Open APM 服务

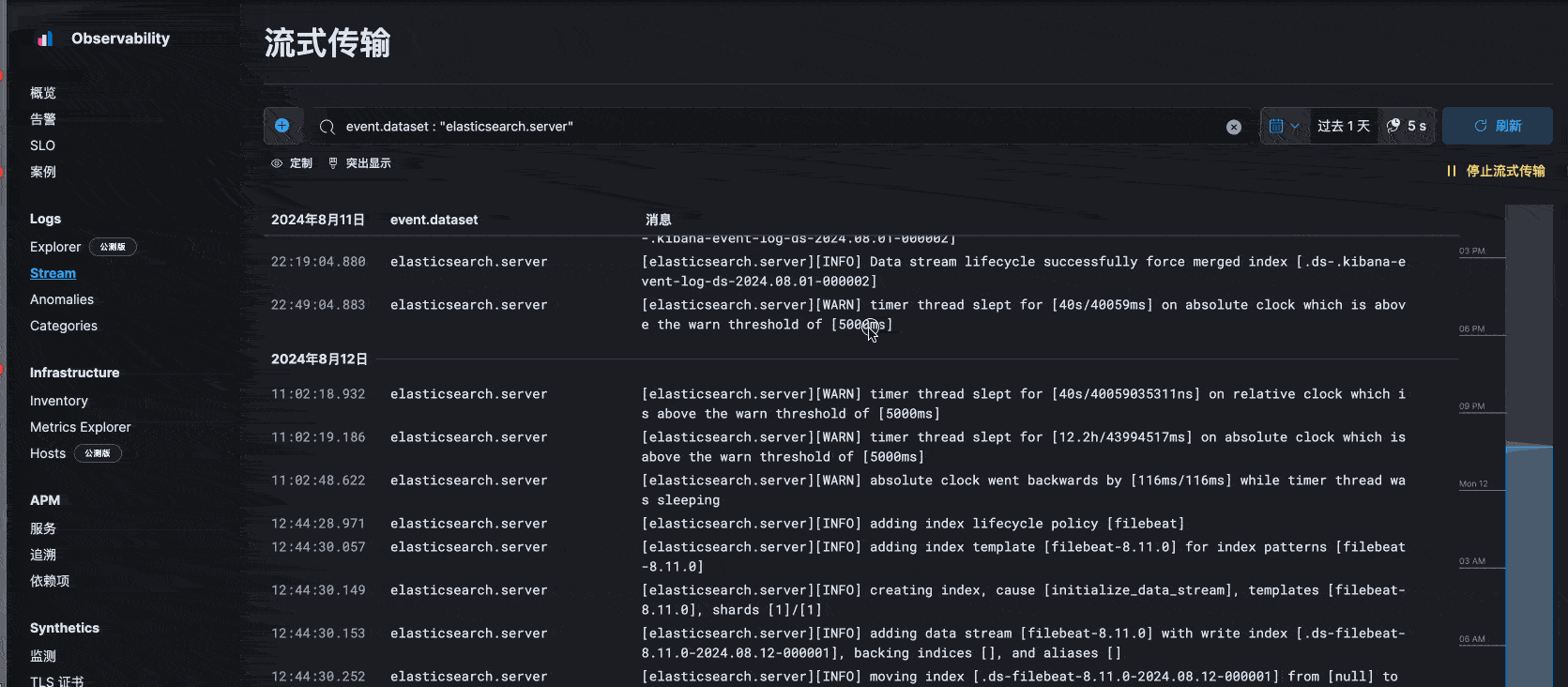click(x=43, y=528)
